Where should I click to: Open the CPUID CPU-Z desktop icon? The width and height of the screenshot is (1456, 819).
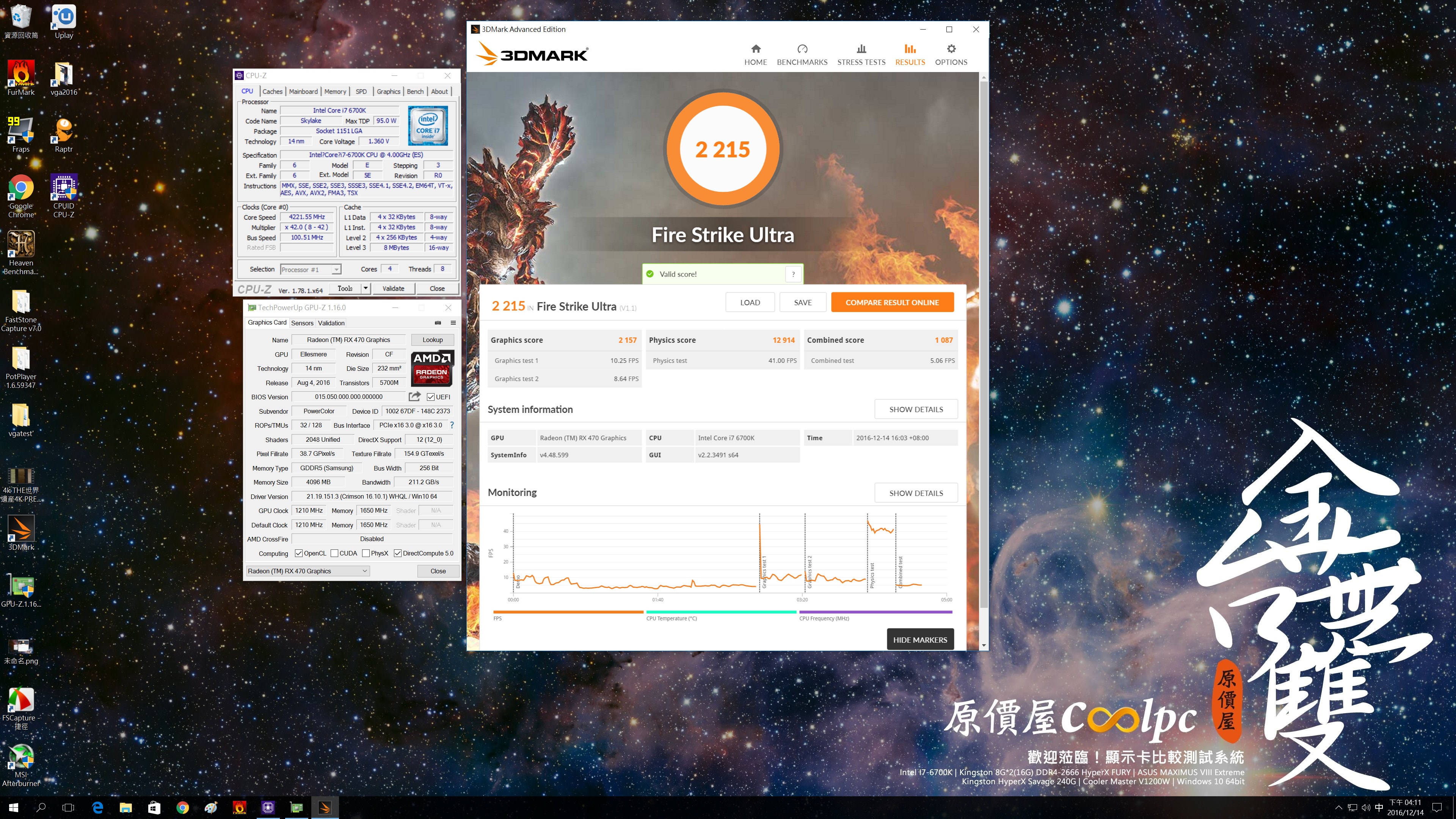point(64,196)
